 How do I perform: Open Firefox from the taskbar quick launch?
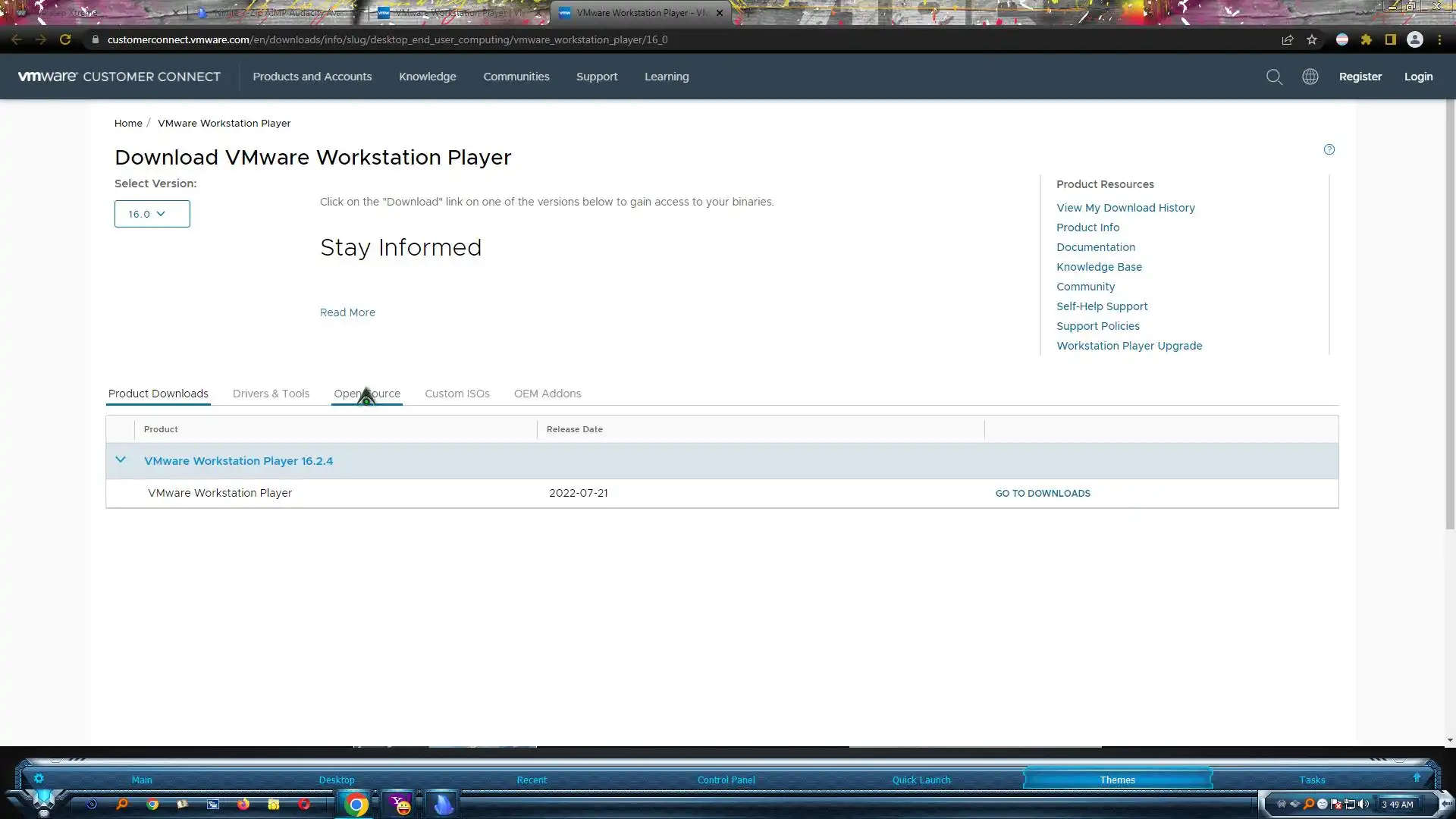pos(243,805)
